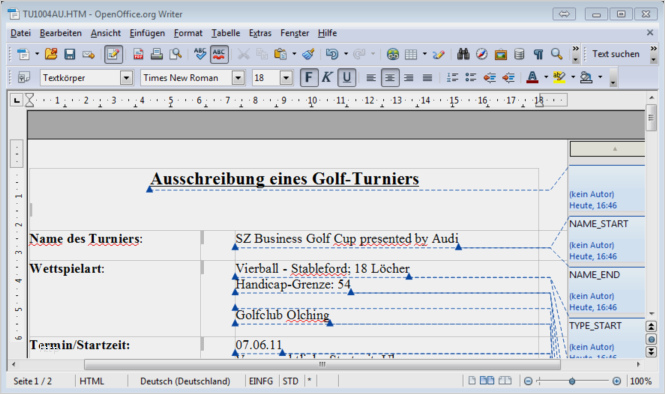Toggle AutoSpellcheck icon
665x394 pixels.
click(219, 54)
